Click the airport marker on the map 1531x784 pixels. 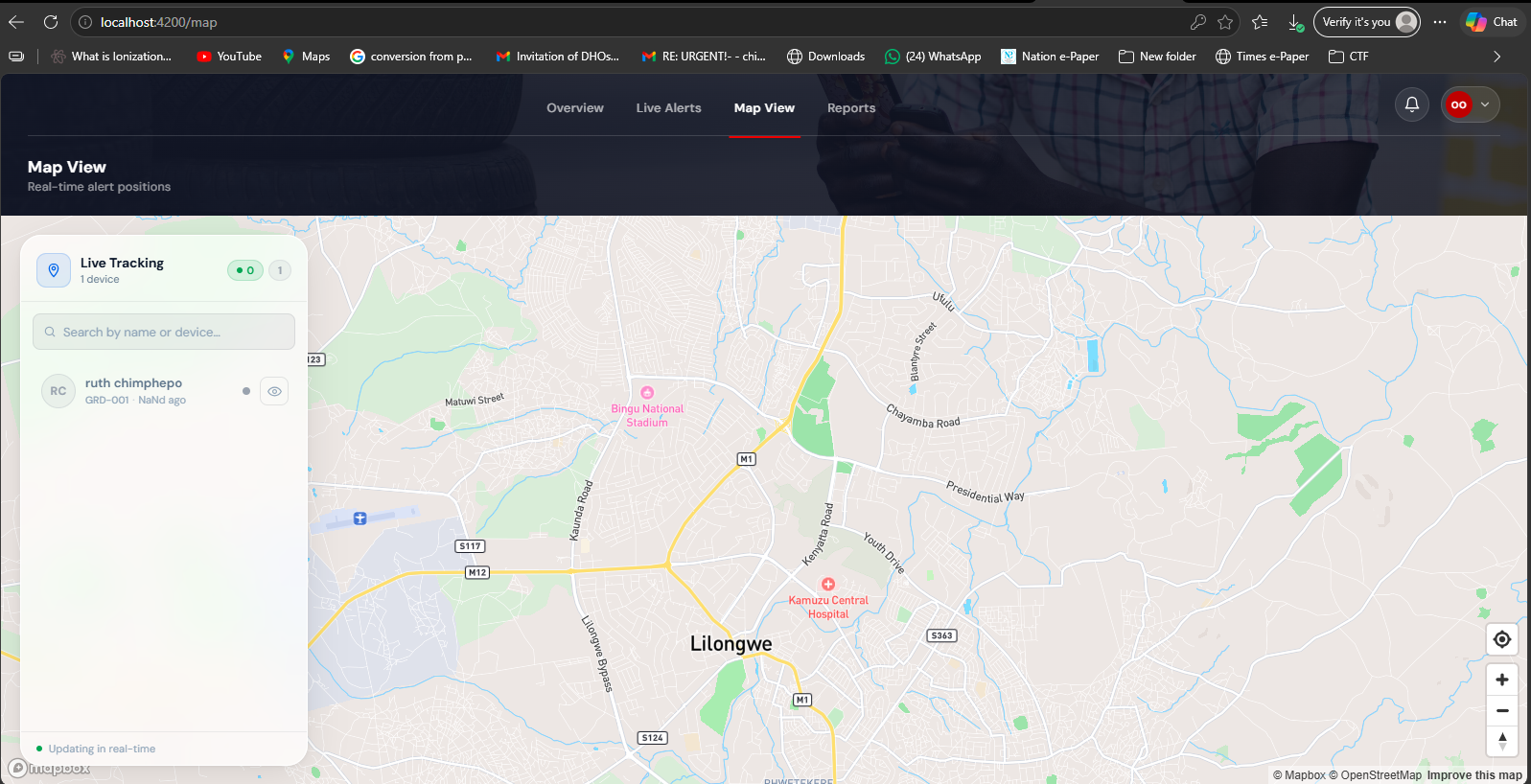360,519
